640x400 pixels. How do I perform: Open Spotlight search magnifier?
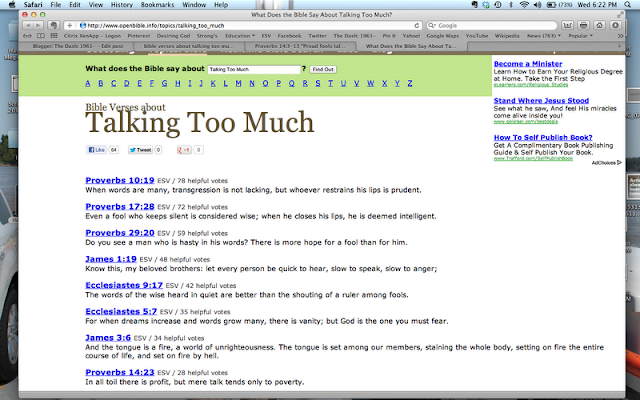628,4
